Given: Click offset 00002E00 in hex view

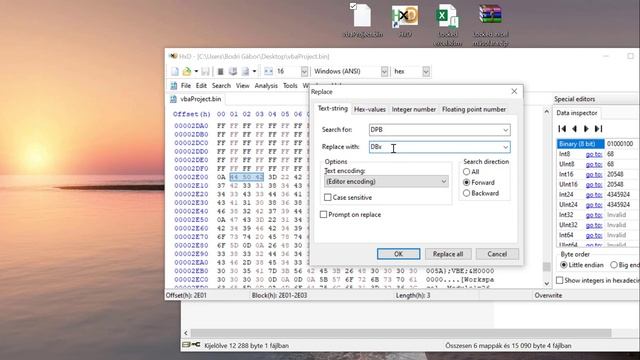Looking at the screenshot, I should [191, 177].
